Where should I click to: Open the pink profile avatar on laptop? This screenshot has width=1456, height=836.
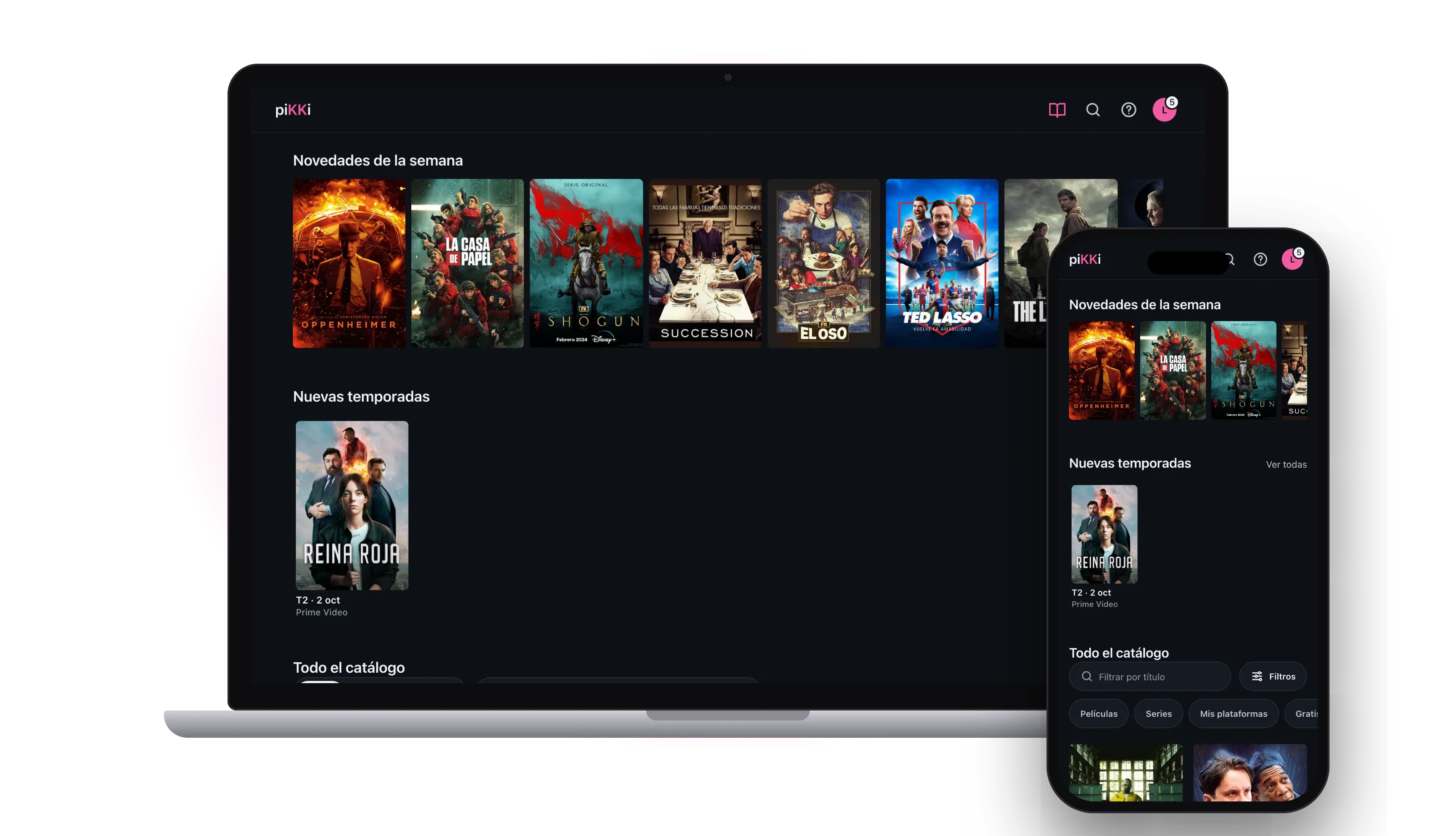click(1164, 110)
